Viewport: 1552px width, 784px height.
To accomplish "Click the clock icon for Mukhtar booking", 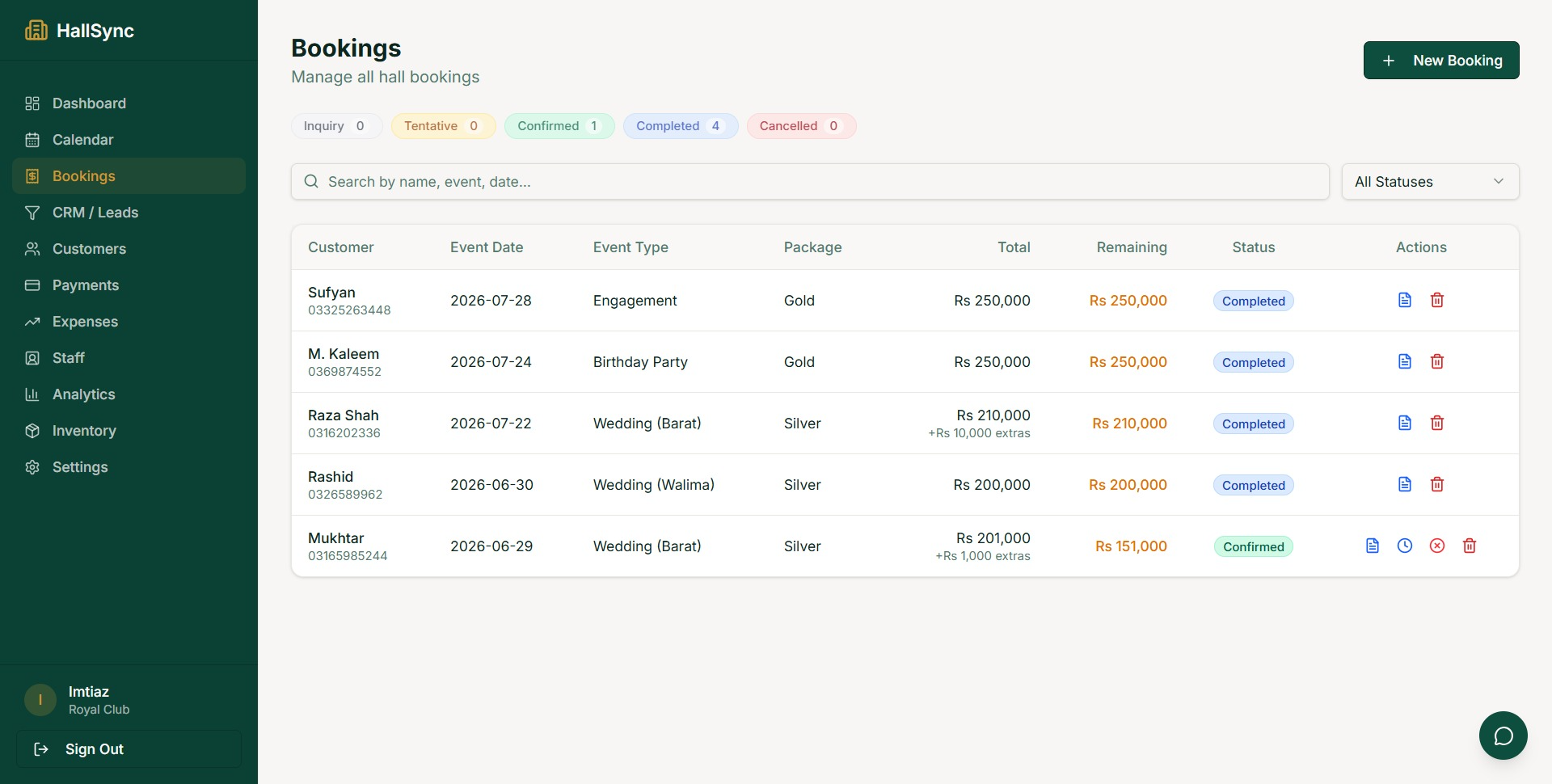I will [1405, 546].
